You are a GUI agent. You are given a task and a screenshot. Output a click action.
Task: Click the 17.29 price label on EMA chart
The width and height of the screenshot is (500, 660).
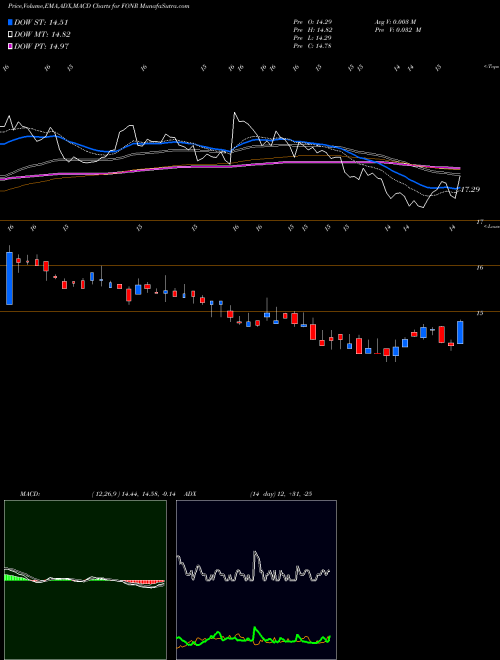[x=470, y=190]
